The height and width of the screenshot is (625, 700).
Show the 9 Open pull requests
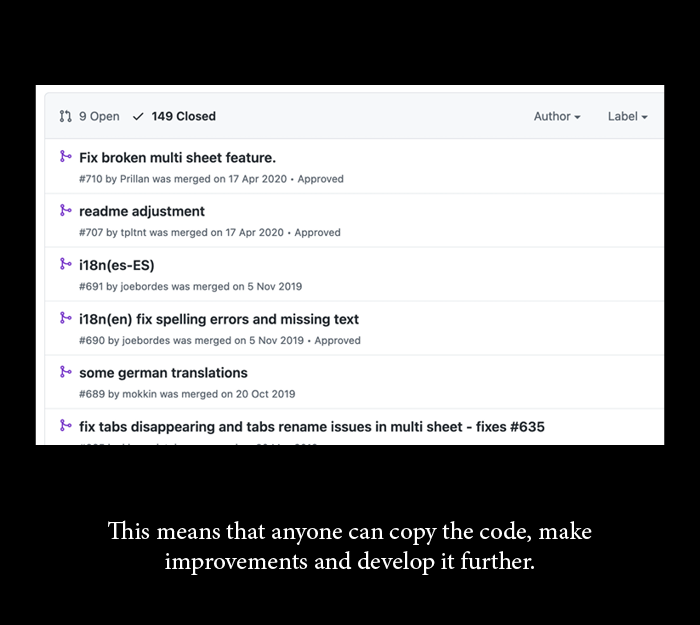tap(89, 116)
